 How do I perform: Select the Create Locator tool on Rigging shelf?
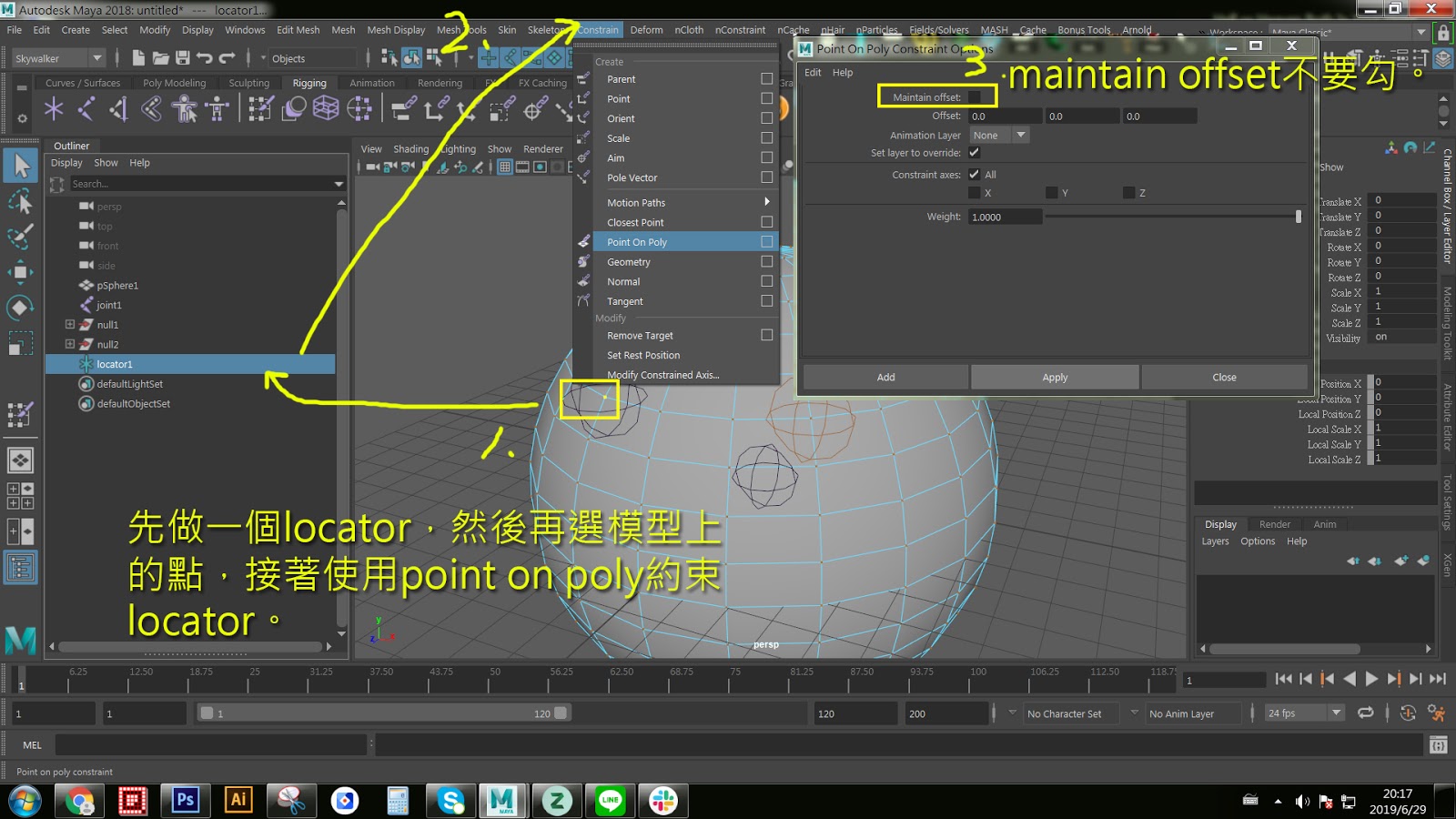click(x=53, y=106)
